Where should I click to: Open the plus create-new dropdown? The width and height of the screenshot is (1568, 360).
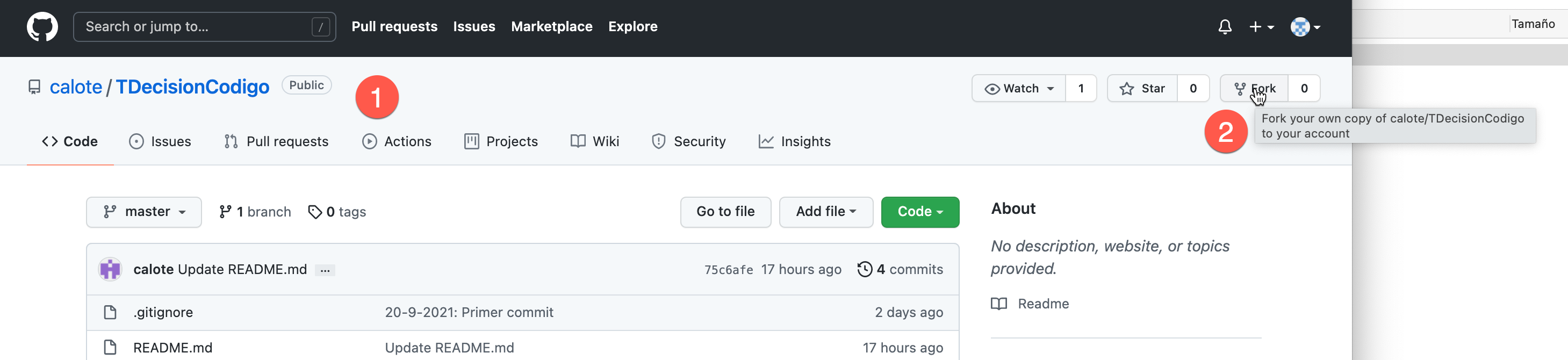coord(1261,27)
